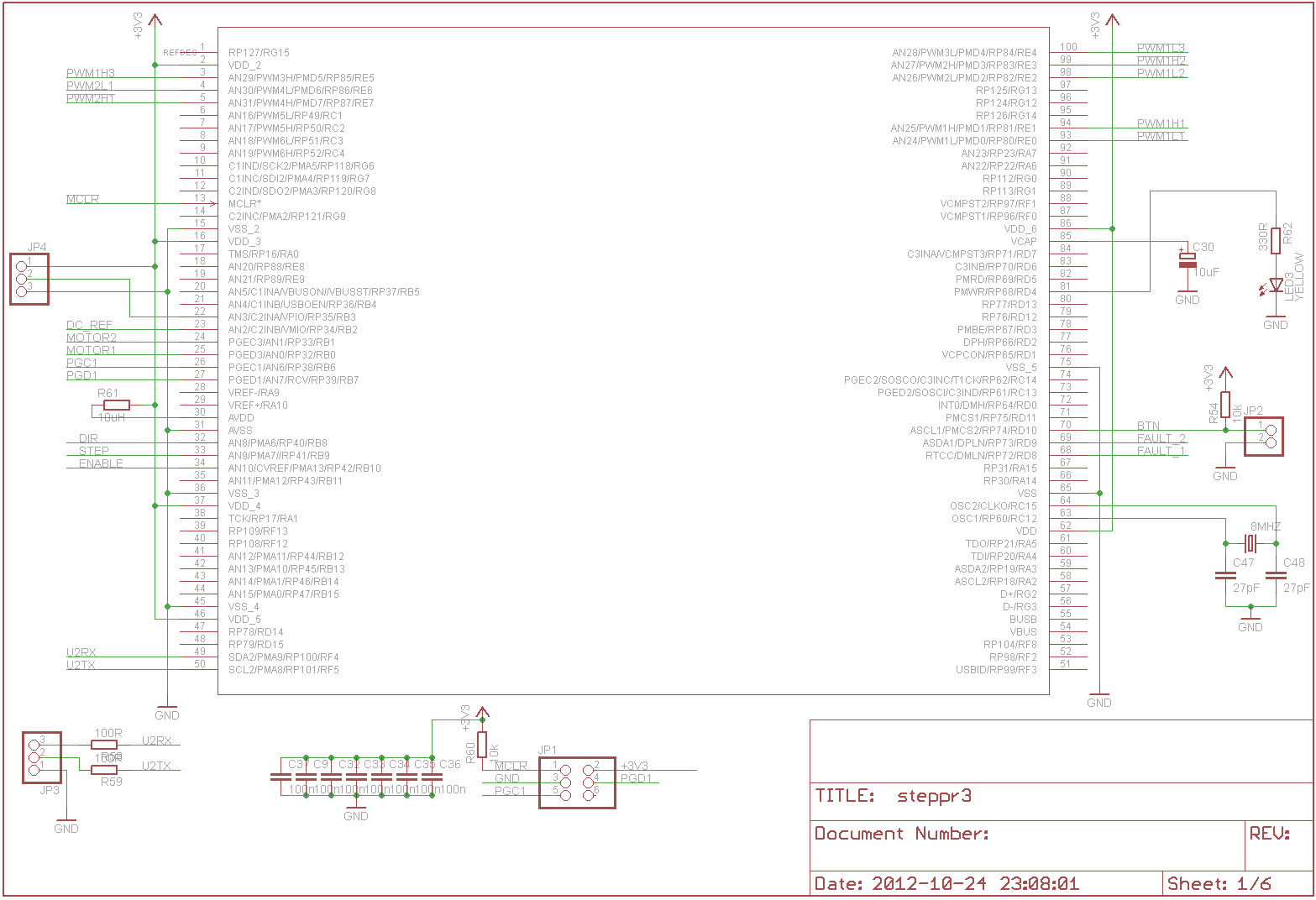Select the C30 polarized capacitor symbol
1316x900 pixels.
point(1187,259)
